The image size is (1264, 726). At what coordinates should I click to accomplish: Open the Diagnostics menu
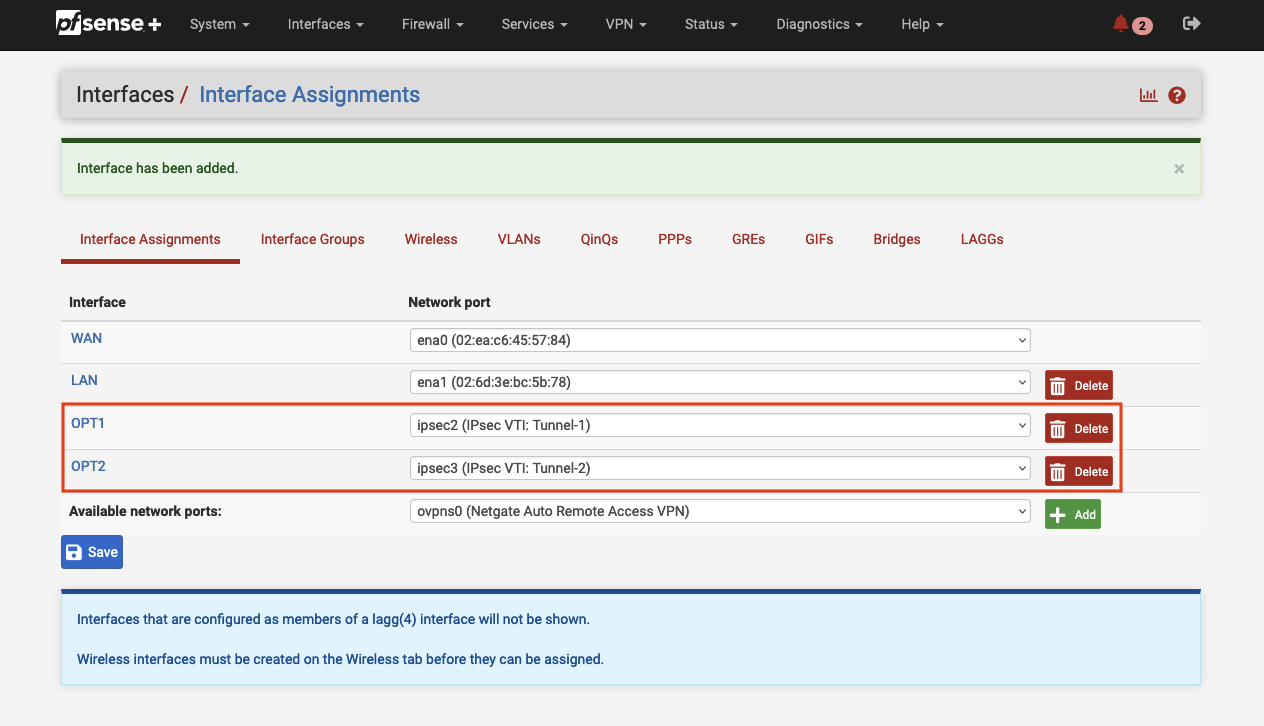click(819, 24)
